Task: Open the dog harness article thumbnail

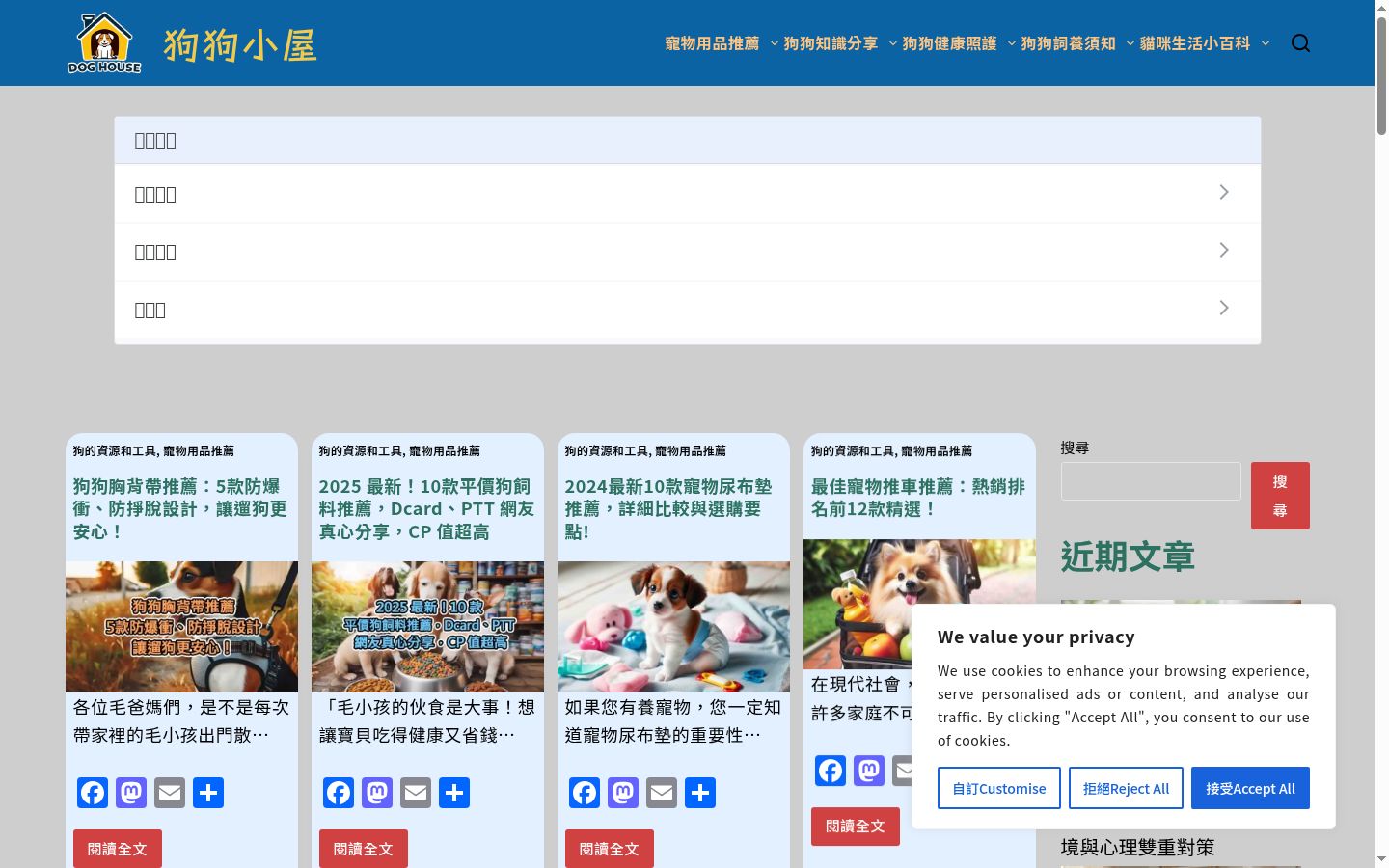Action: [x=181, y=627]
